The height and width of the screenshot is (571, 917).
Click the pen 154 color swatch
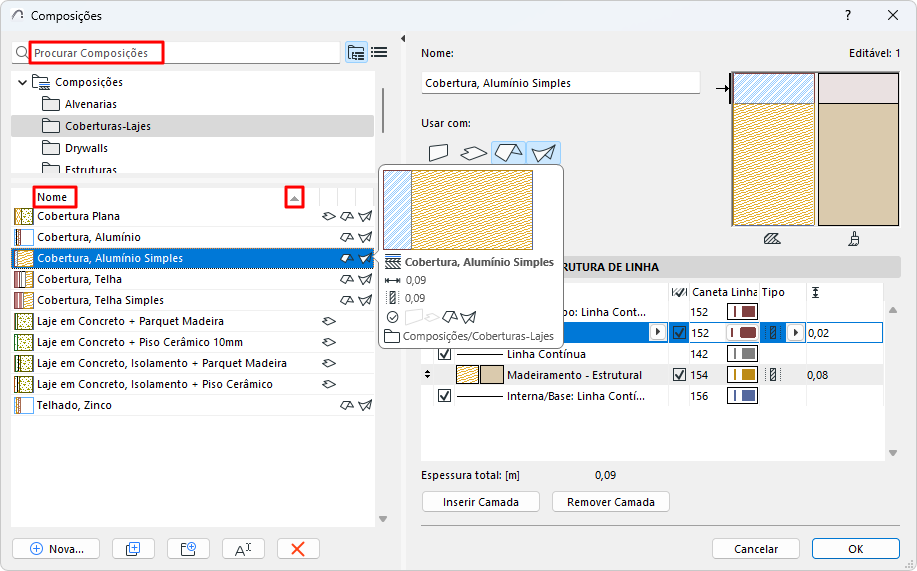click(740, 375)
